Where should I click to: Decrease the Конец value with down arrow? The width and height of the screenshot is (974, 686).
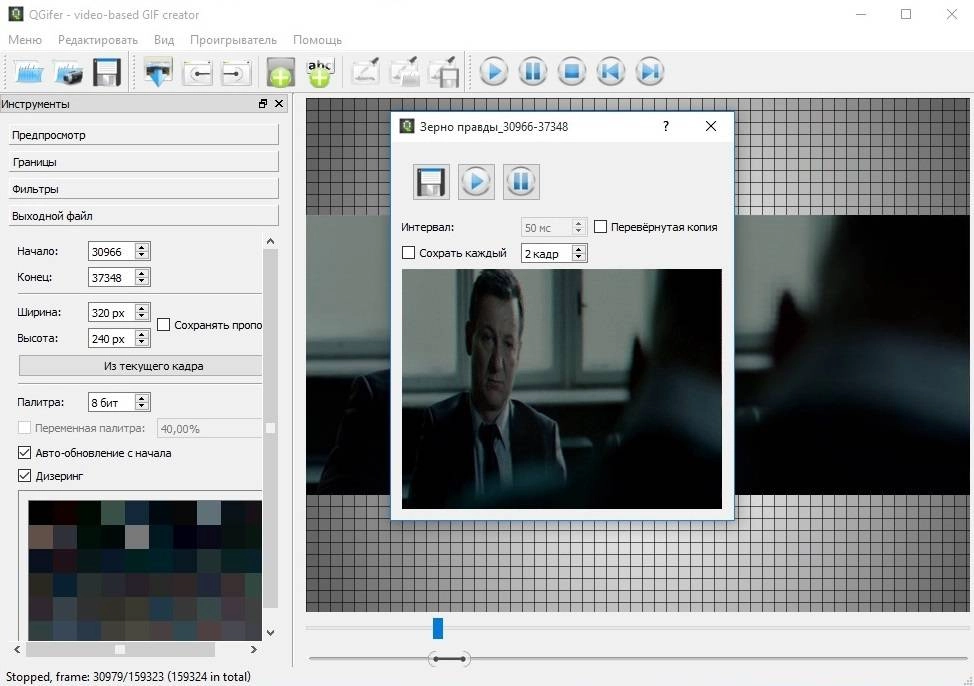[x=142, y=281]
